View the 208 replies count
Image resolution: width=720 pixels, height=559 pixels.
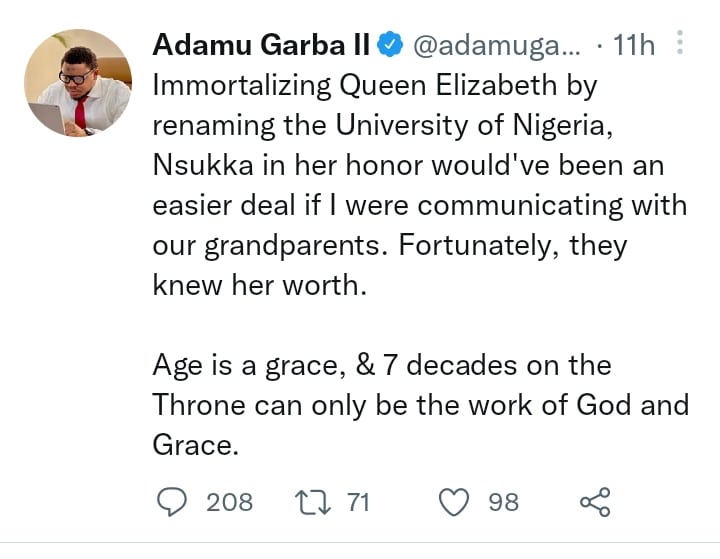coord(229,501)
